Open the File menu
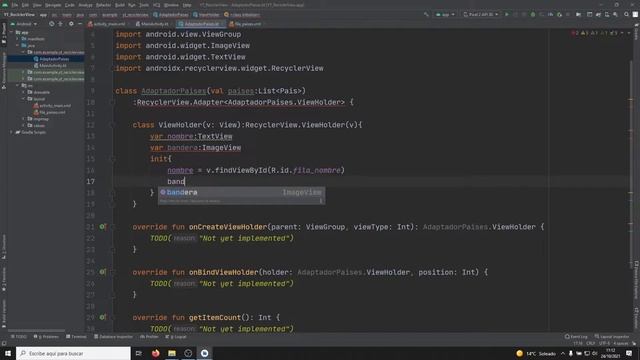The image size is (640, 360). (x=15, y=5)
